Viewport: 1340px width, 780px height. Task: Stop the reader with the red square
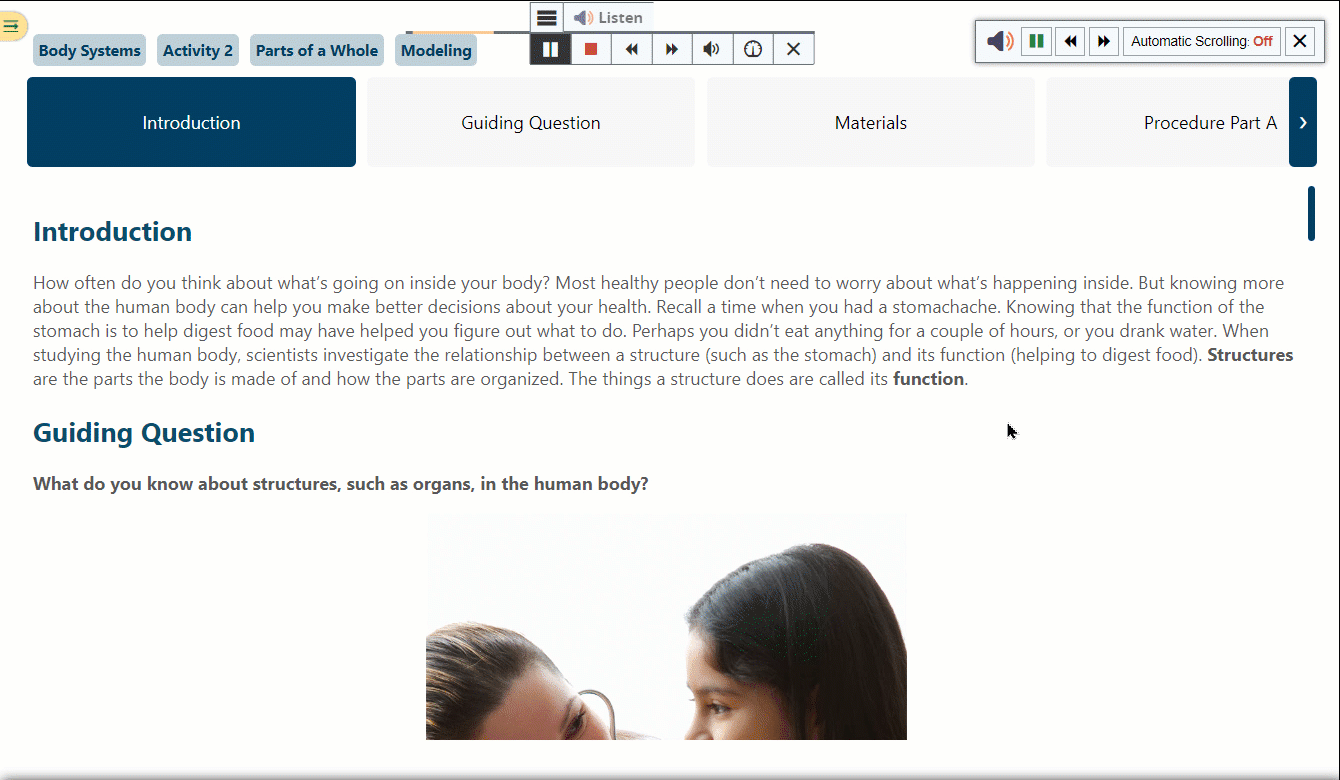[x=591, y=49]
